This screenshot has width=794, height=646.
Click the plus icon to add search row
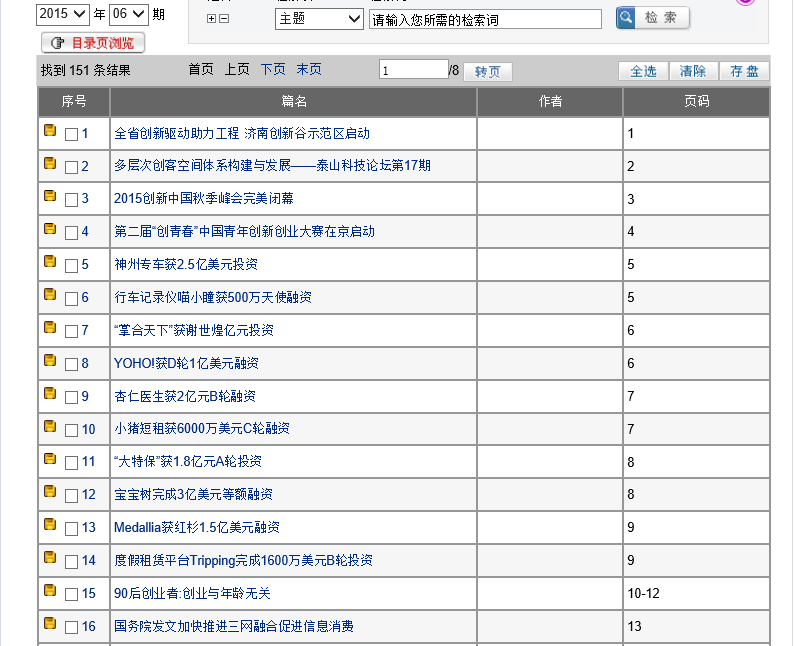212,19
